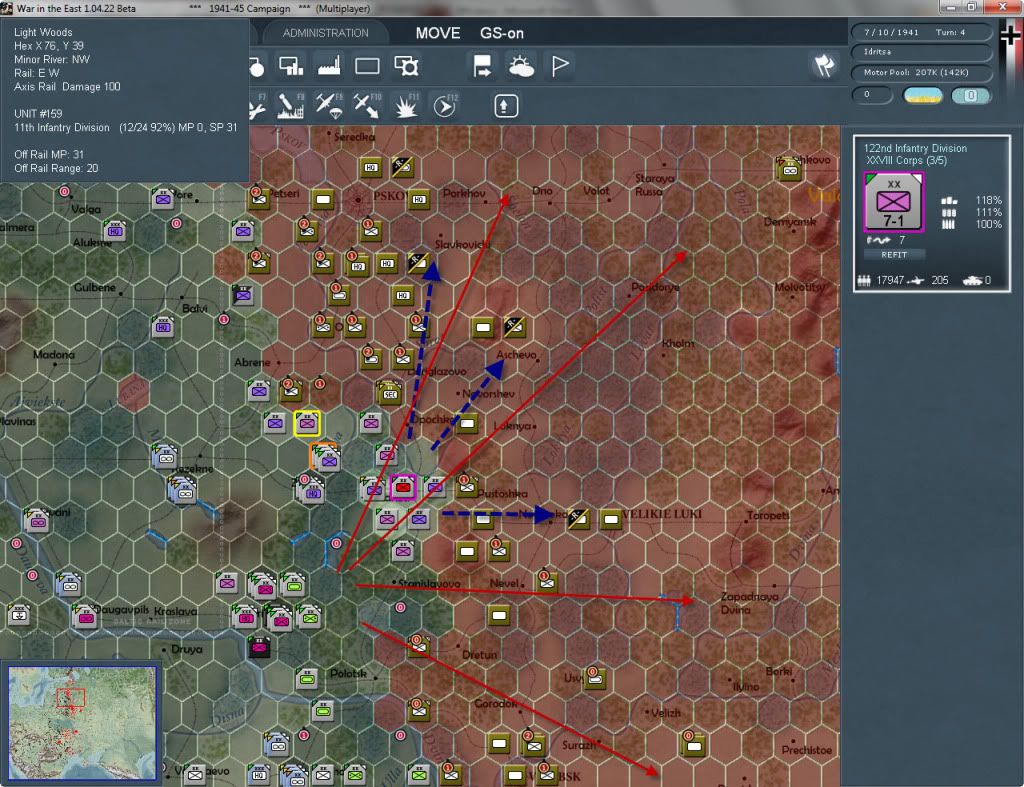Click the MOVE mode label
1024x787 pixels.
tap(438, 33)
